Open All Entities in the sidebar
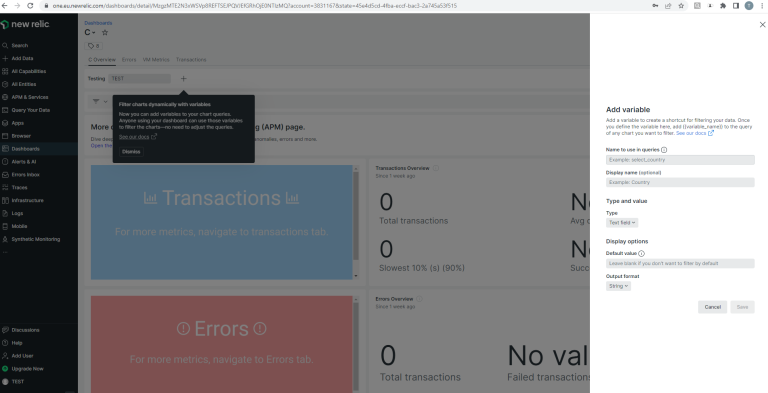The image size is (768, 393). (20, 84)
